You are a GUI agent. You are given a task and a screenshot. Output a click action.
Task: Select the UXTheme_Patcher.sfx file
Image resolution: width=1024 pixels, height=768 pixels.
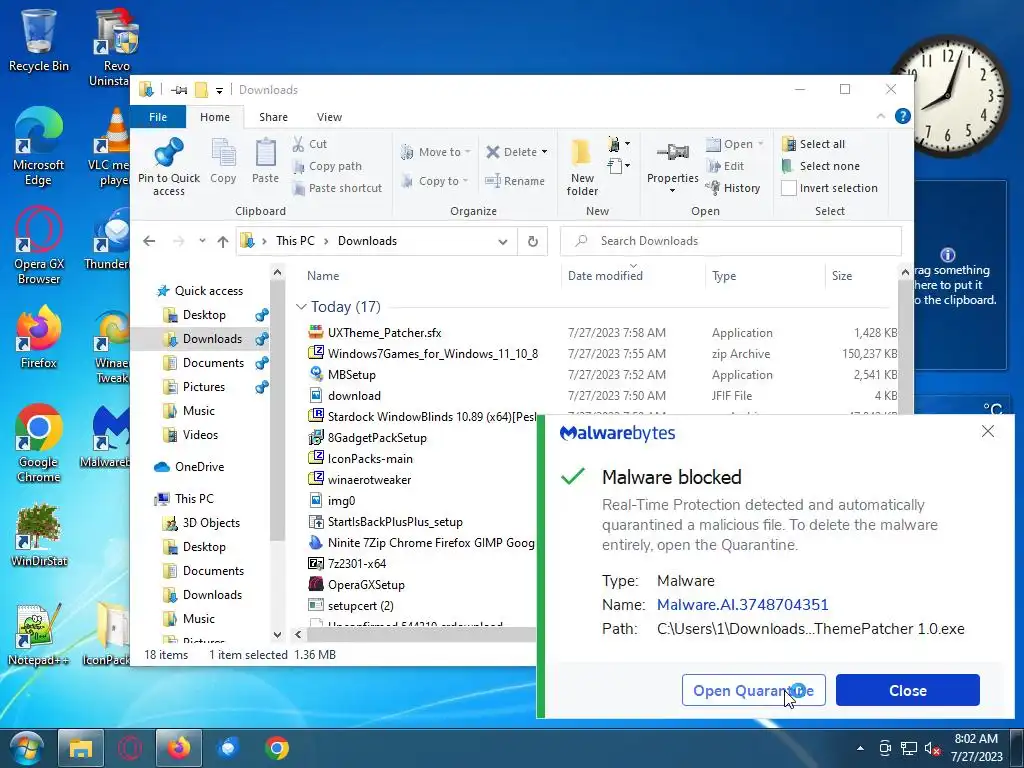[x=384, y=333]
